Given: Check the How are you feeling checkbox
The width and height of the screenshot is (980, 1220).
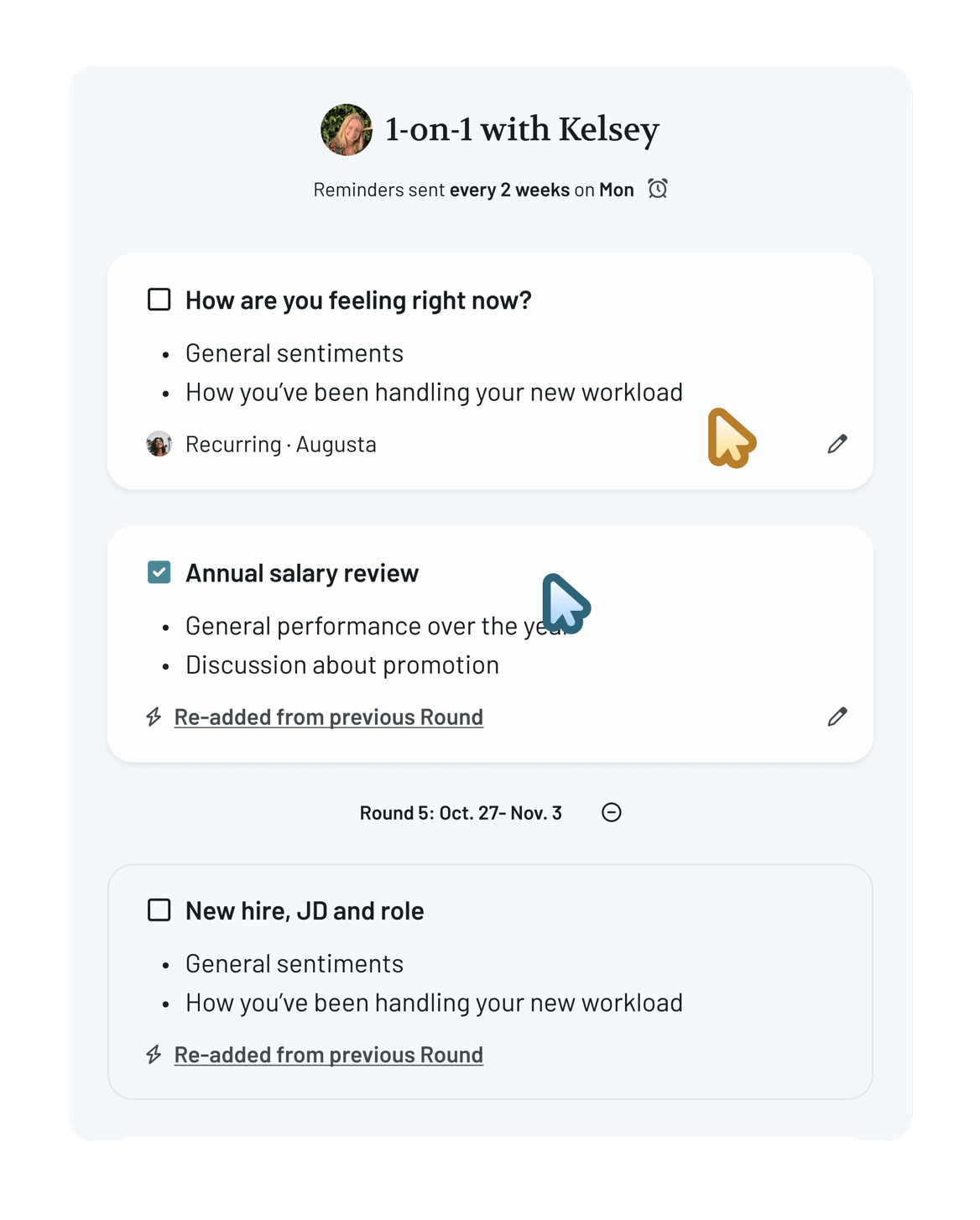Looking at the screenshot, I should pos(159,299).
